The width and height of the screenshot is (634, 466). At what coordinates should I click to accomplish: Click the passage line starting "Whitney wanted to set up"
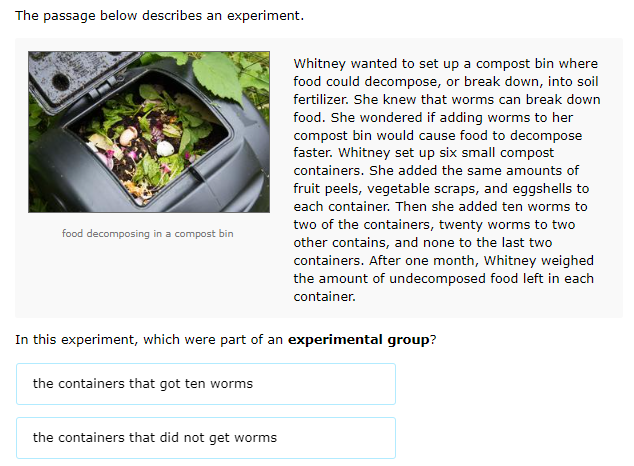pyautogui.click(x=446, y=64)
